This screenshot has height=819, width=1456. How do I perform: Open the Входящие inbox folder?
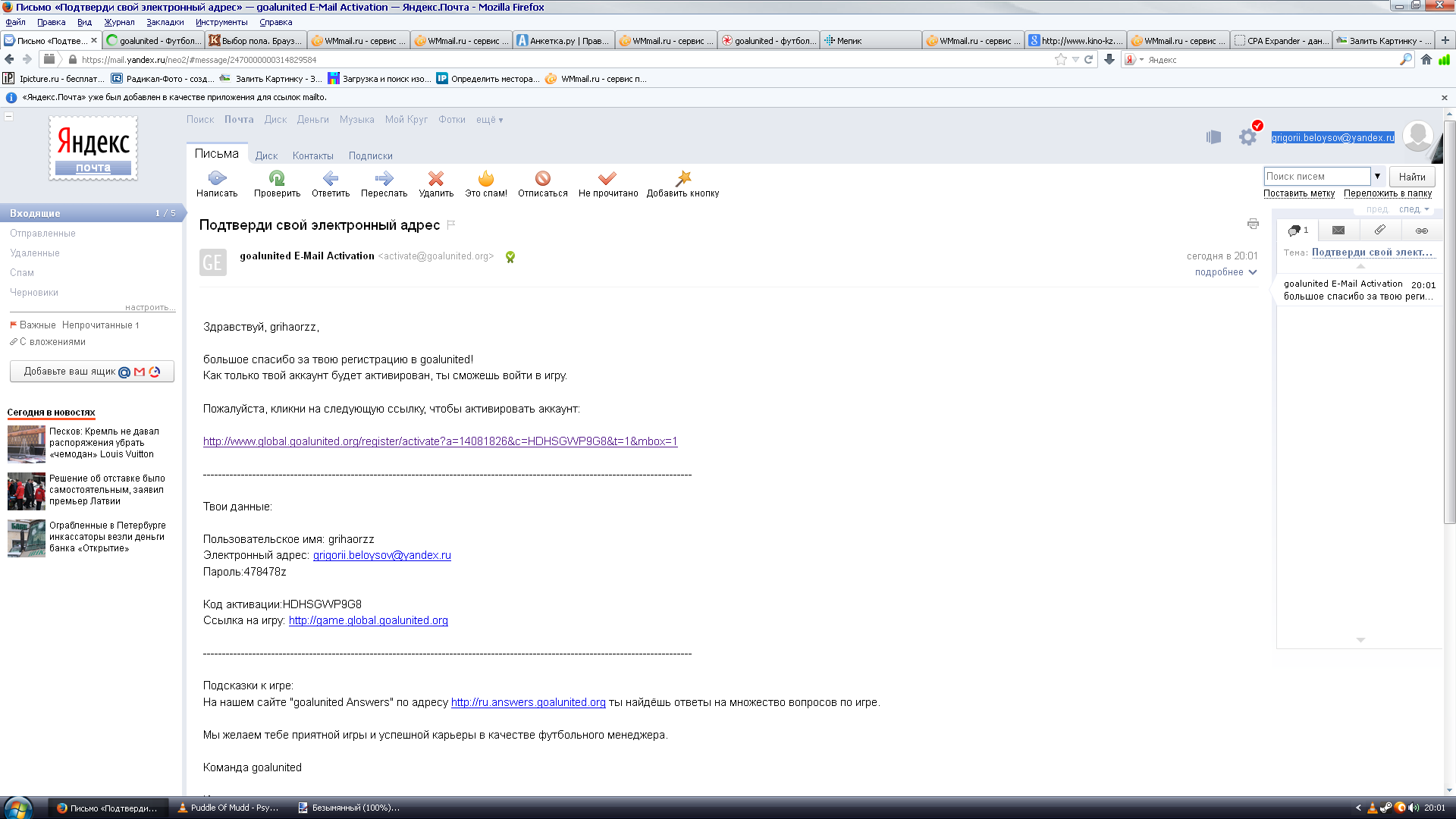click(x=91, y=213)
